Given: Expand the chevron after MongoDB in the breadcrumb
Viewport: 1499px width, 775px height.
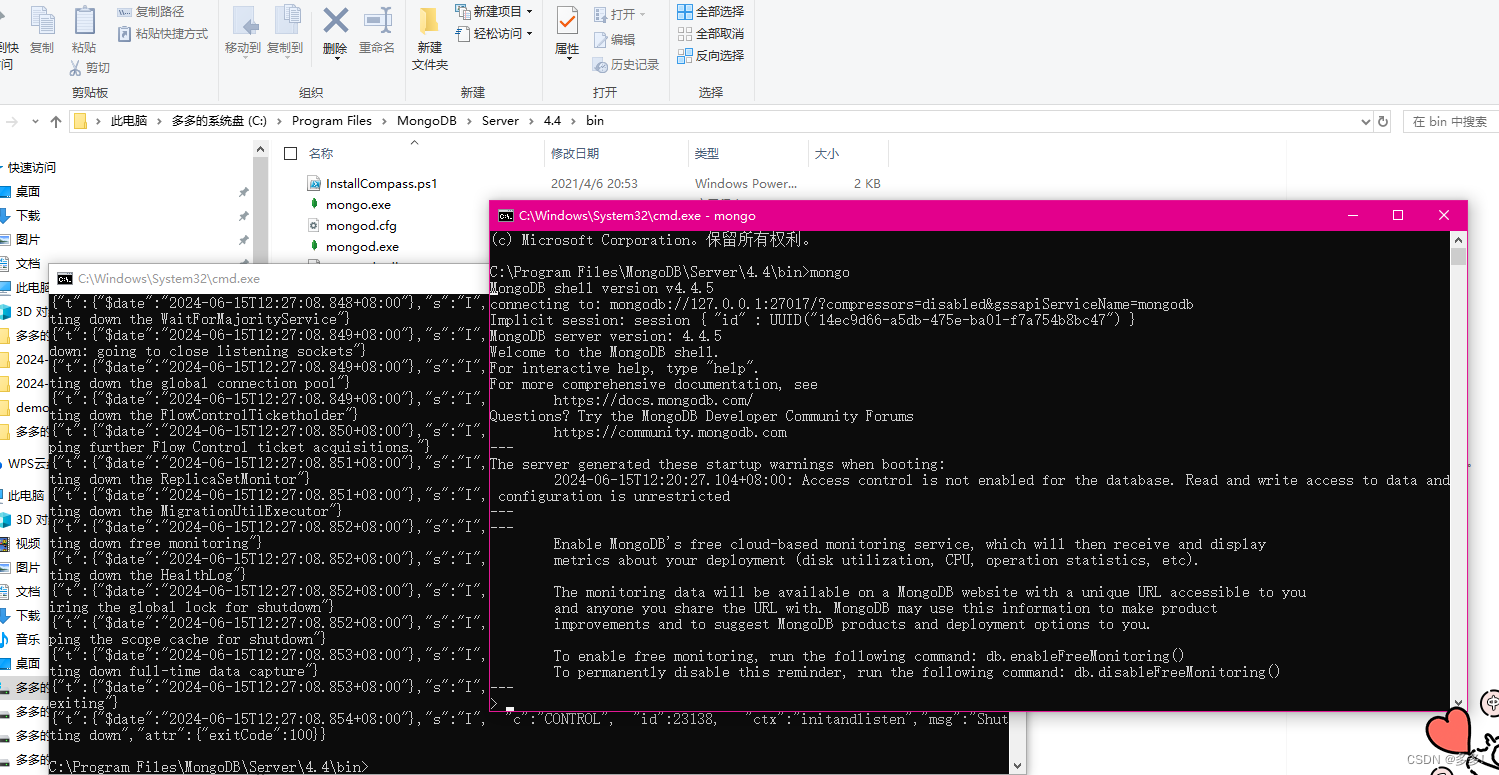Looking at the screenshot, I should [469, 121].
